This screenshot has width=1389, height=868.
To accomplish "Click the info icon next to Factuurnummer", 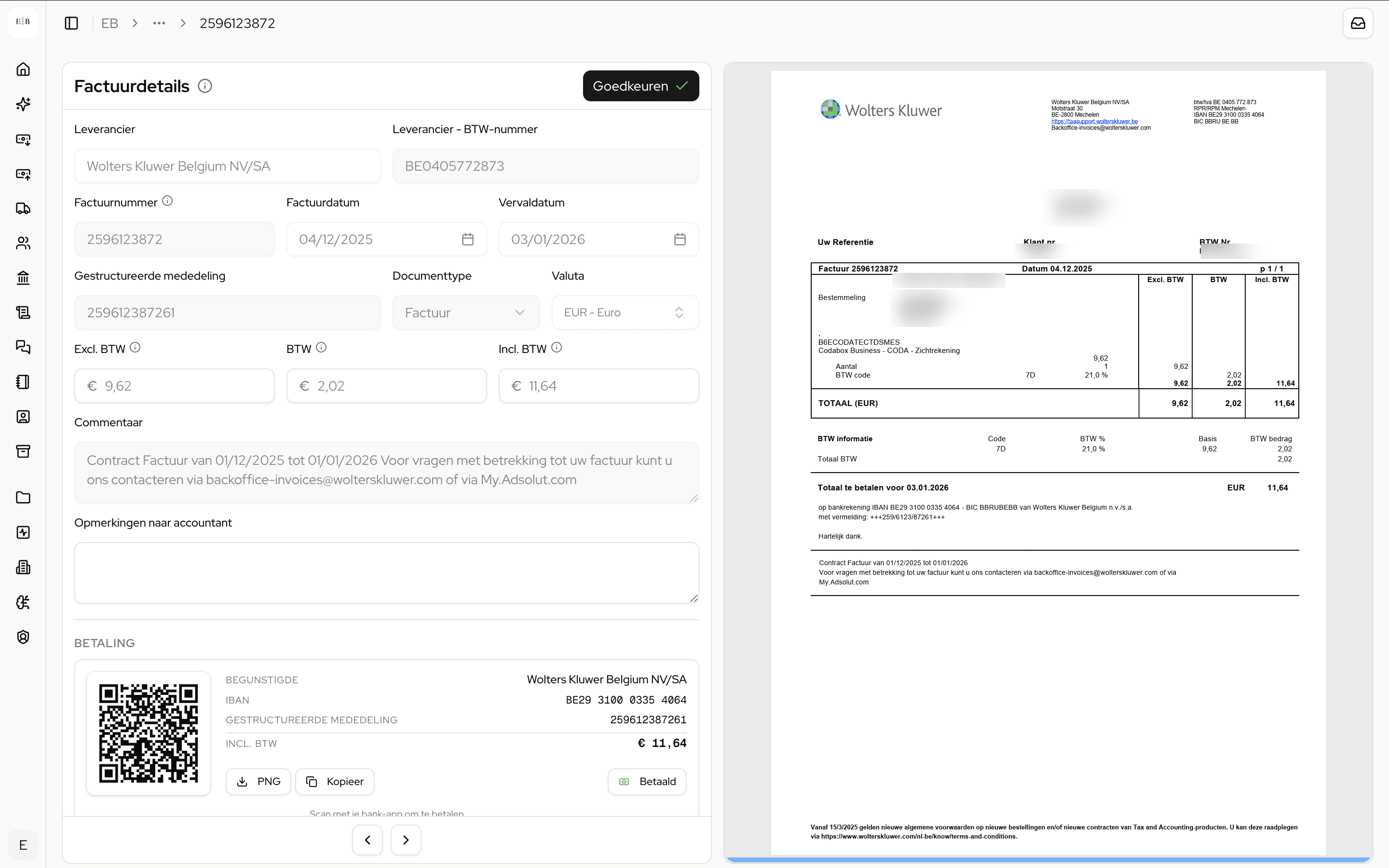I will pos(167,201).
